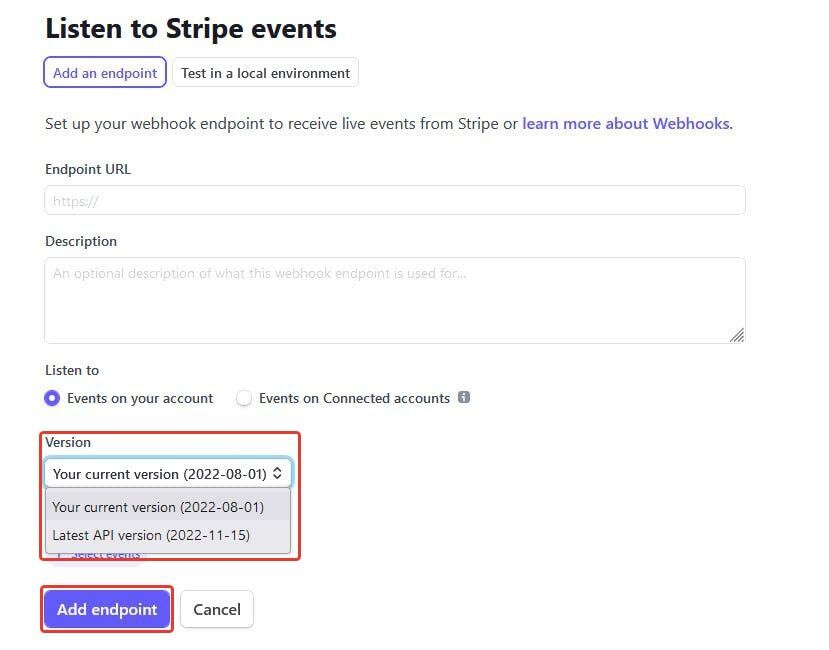Focus the Endpoint URL https:// field
This screenshot has height=650, width=829.
[x=395, y=200]
